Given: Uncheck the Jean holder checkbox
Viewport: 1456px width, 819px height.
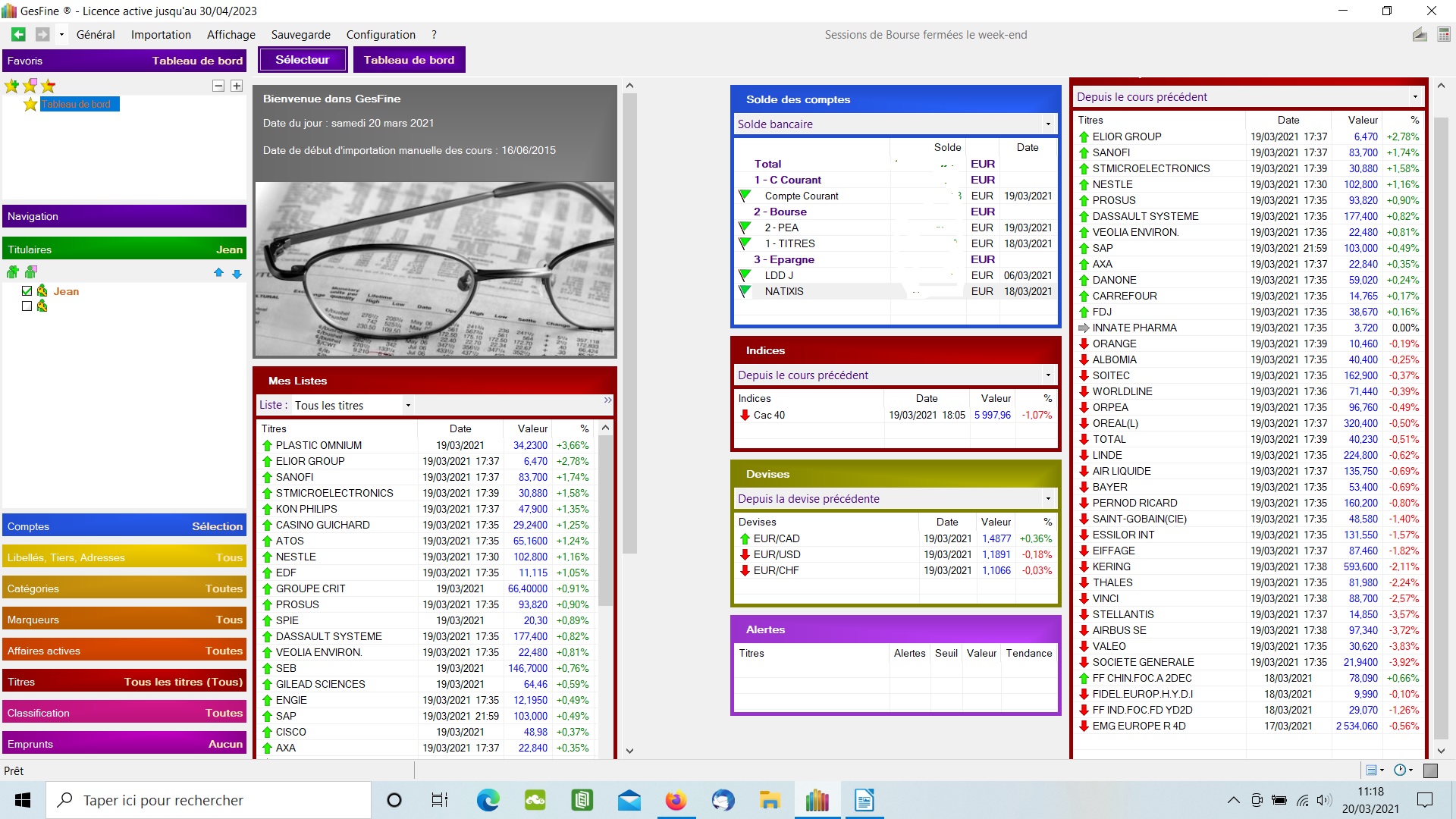Looking at the screenshot, I should (27, 291).
